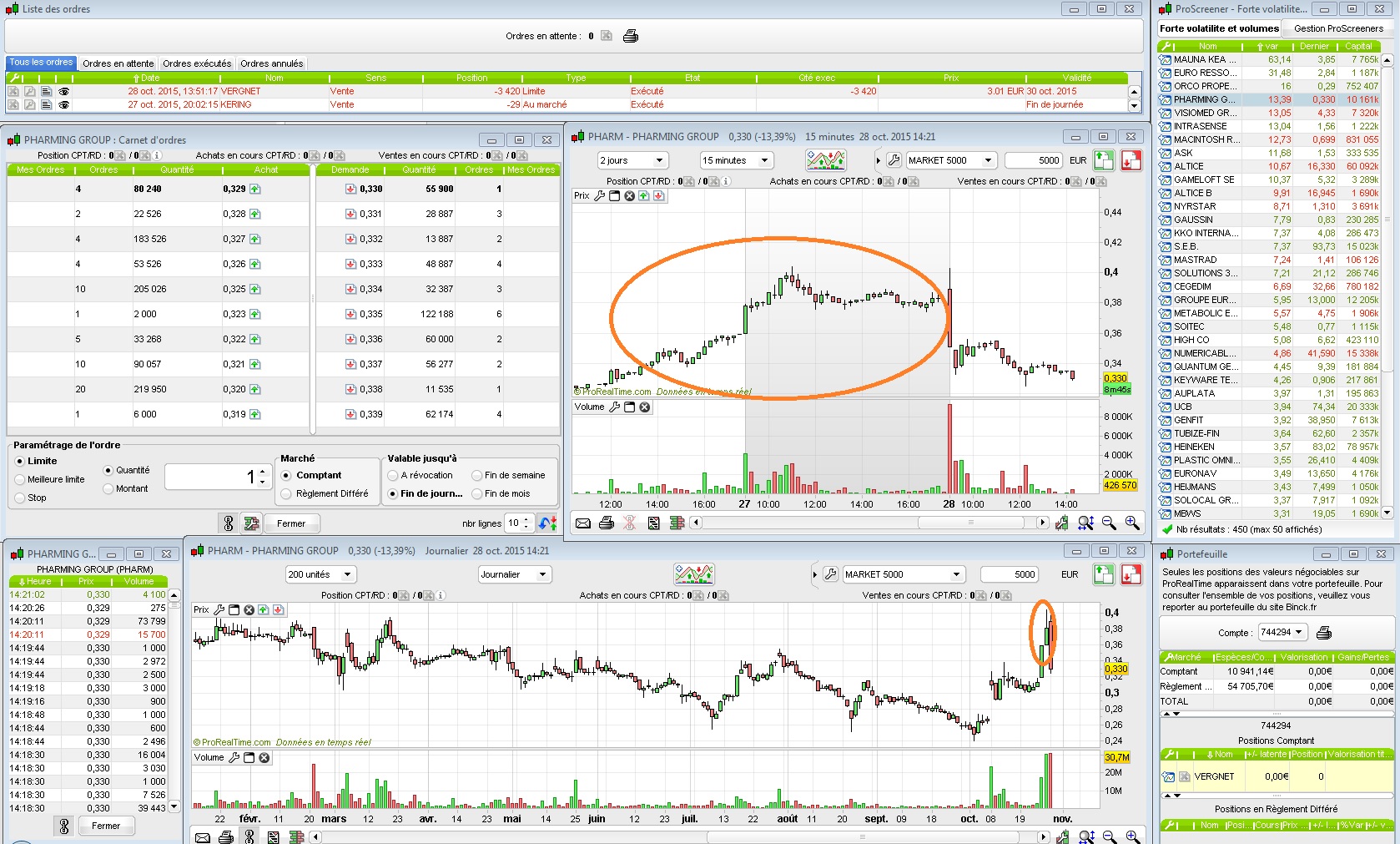This screenshot has width=1400, height=844.
Task: Click the zoom in magnifier under the 15 minutes chart
Action: (1132, 523)
